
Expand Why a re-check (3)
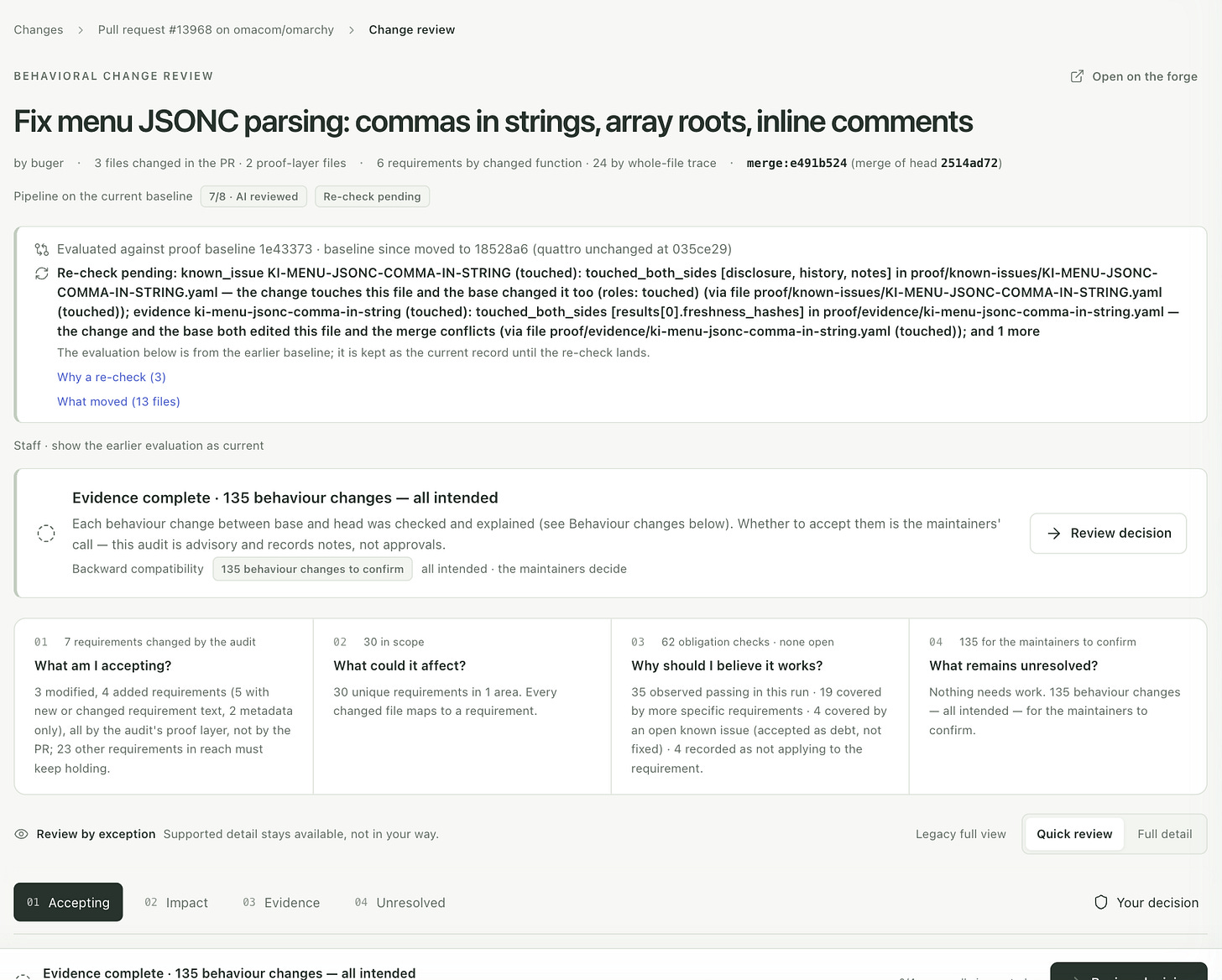112,377
